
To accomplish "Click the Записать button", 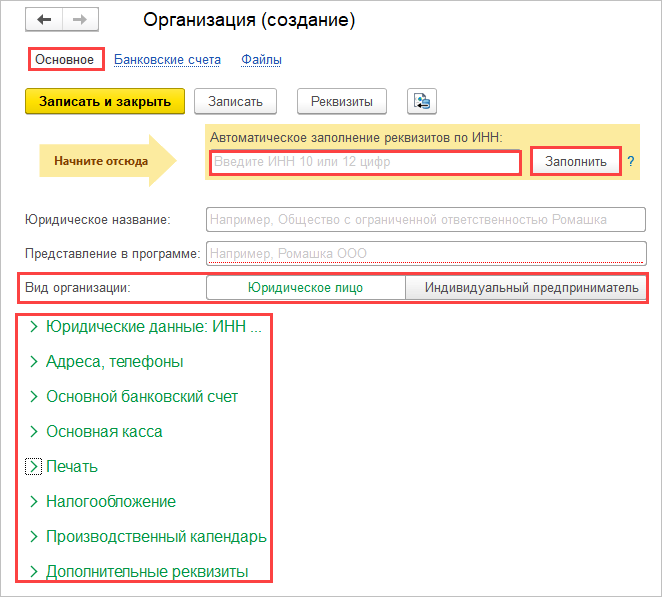I will tap(235, 101).
